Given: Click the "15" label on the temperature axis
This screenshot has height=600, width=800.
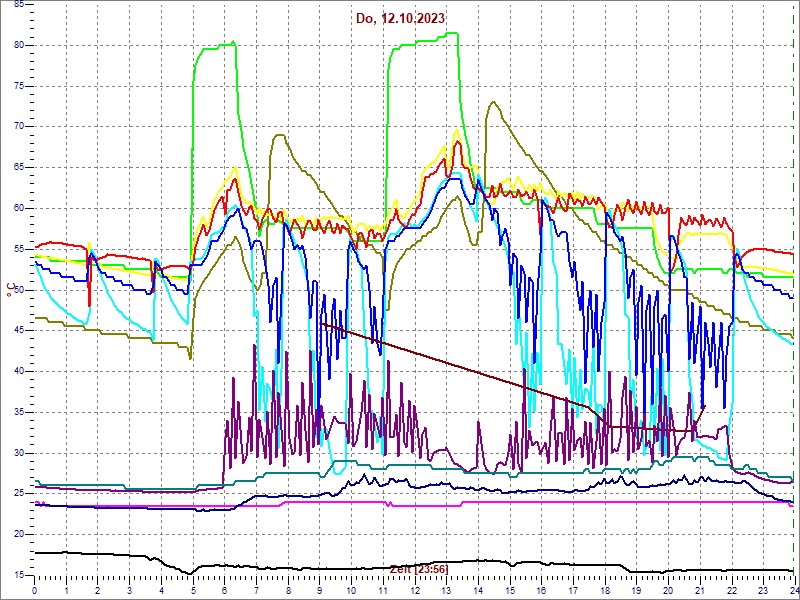Looking at the screenshot, I should [x=18, y=576].
